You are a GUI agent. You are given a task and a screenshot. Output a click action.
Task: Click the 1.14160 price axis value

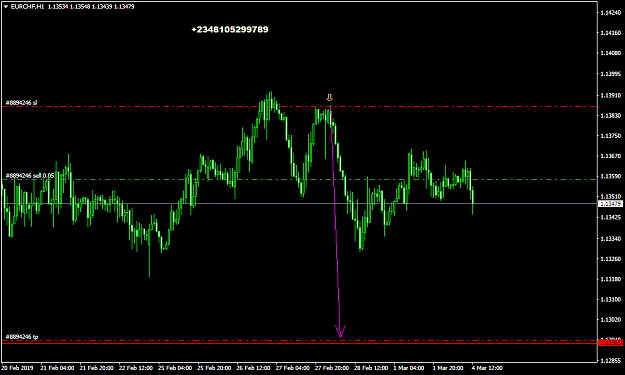pos(611,33)
